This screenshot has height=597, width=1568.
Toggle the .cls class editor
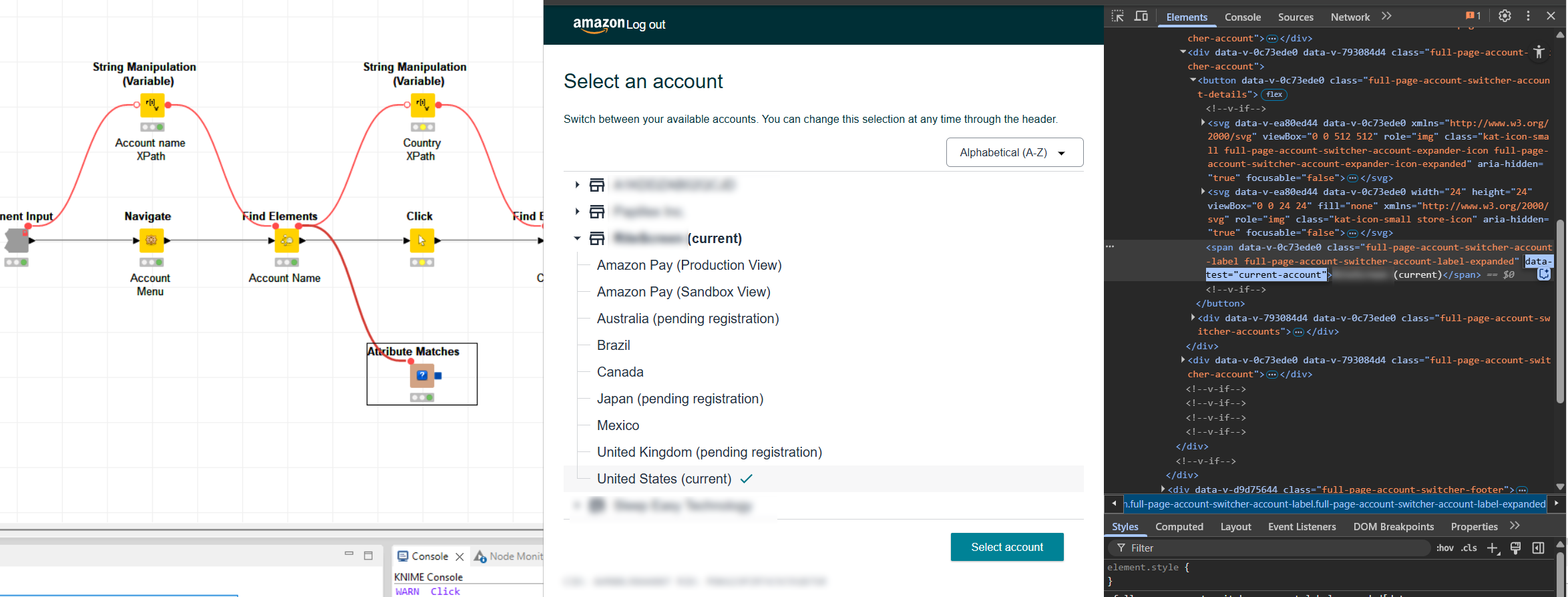[x=1469, y=548]
